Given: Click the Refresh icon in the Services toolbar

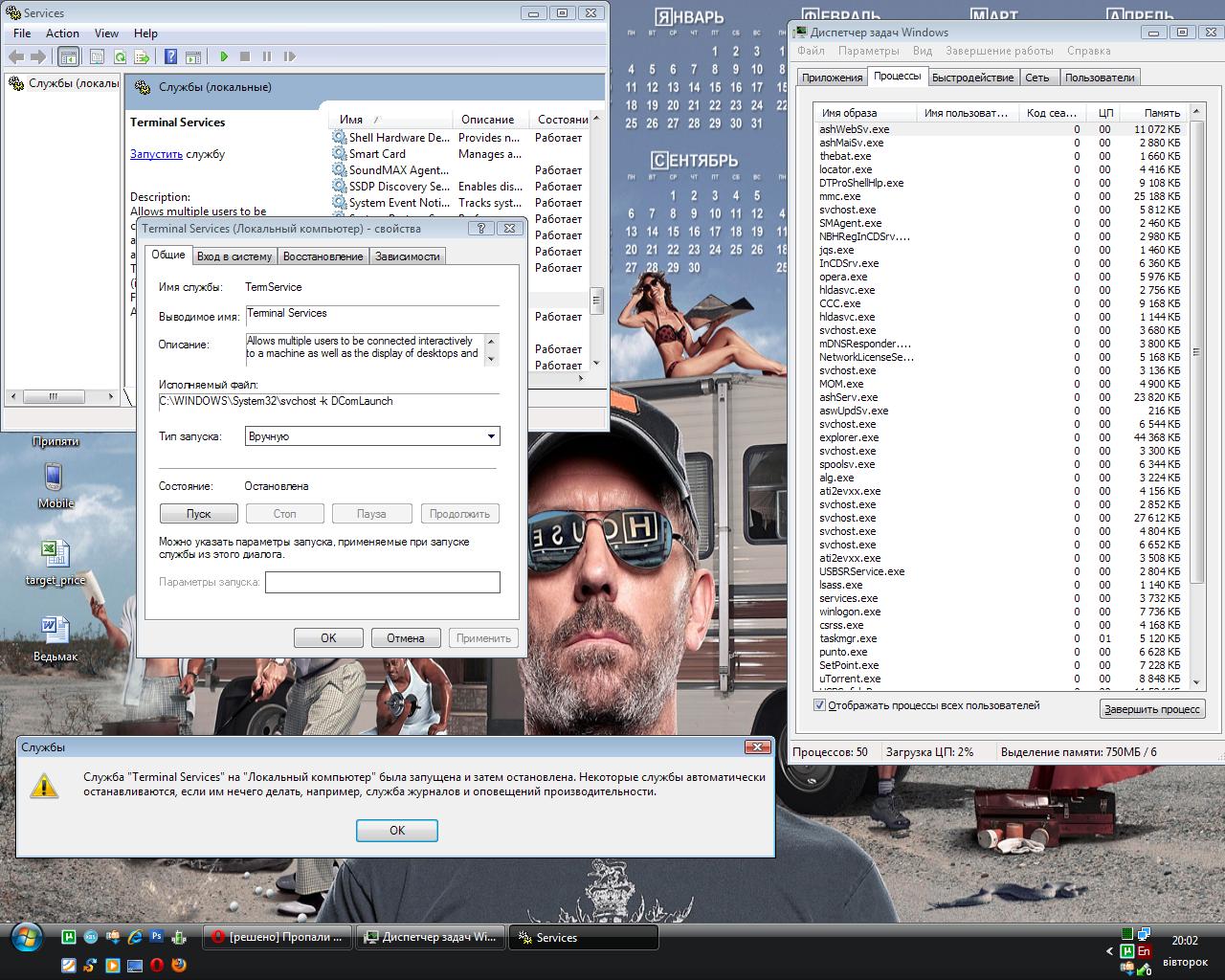Looking at the screenshot, I should point(120,57).
